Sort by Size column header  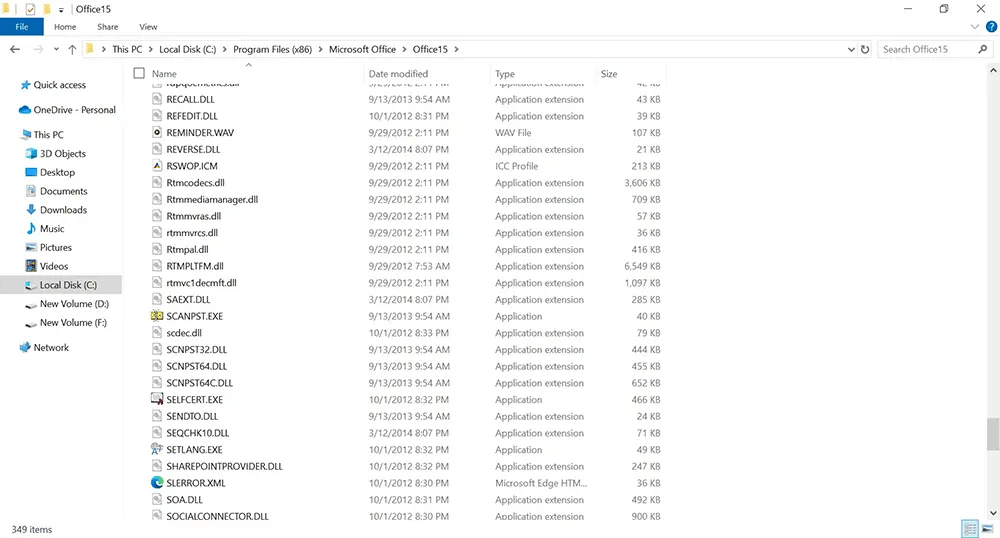point(608,73)
